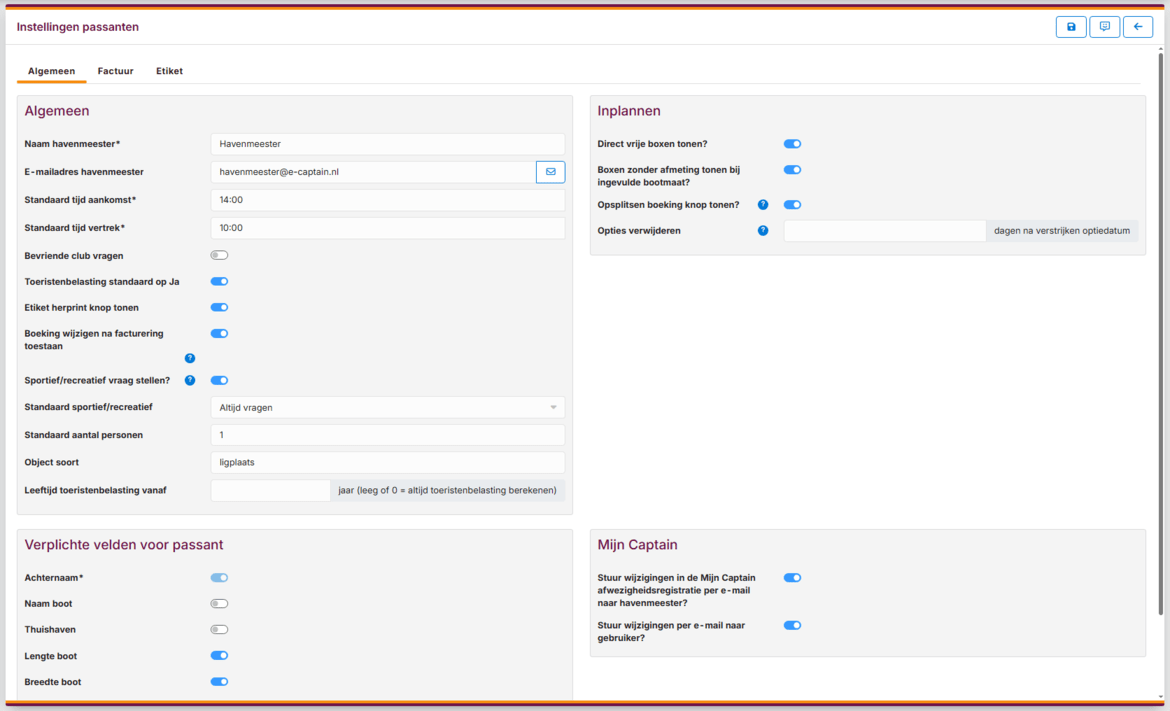Click help icon beside Opties verwijderen
The image size is (1170, 711).
pyautogui.click(x=763, y=231)
